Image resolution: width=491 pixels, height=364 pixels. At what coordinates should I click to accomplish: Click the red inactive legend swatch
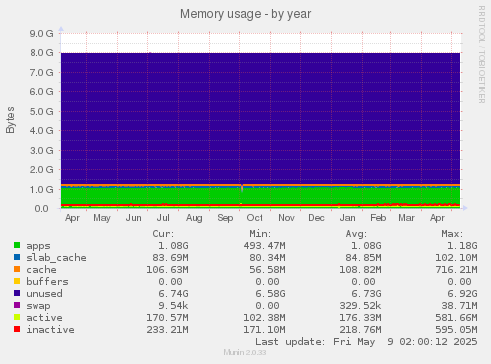point(17,329)
